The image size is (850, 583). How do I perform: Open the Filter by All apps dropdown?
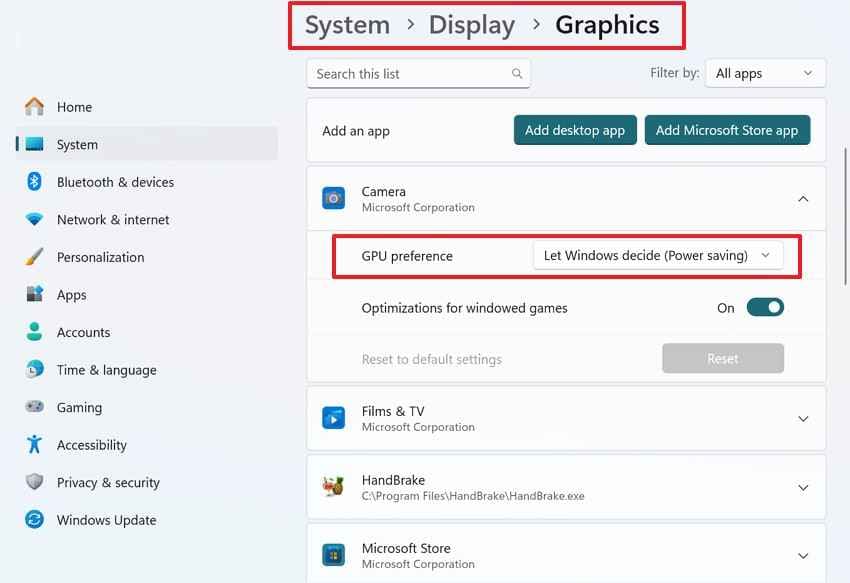coord(765,73)
